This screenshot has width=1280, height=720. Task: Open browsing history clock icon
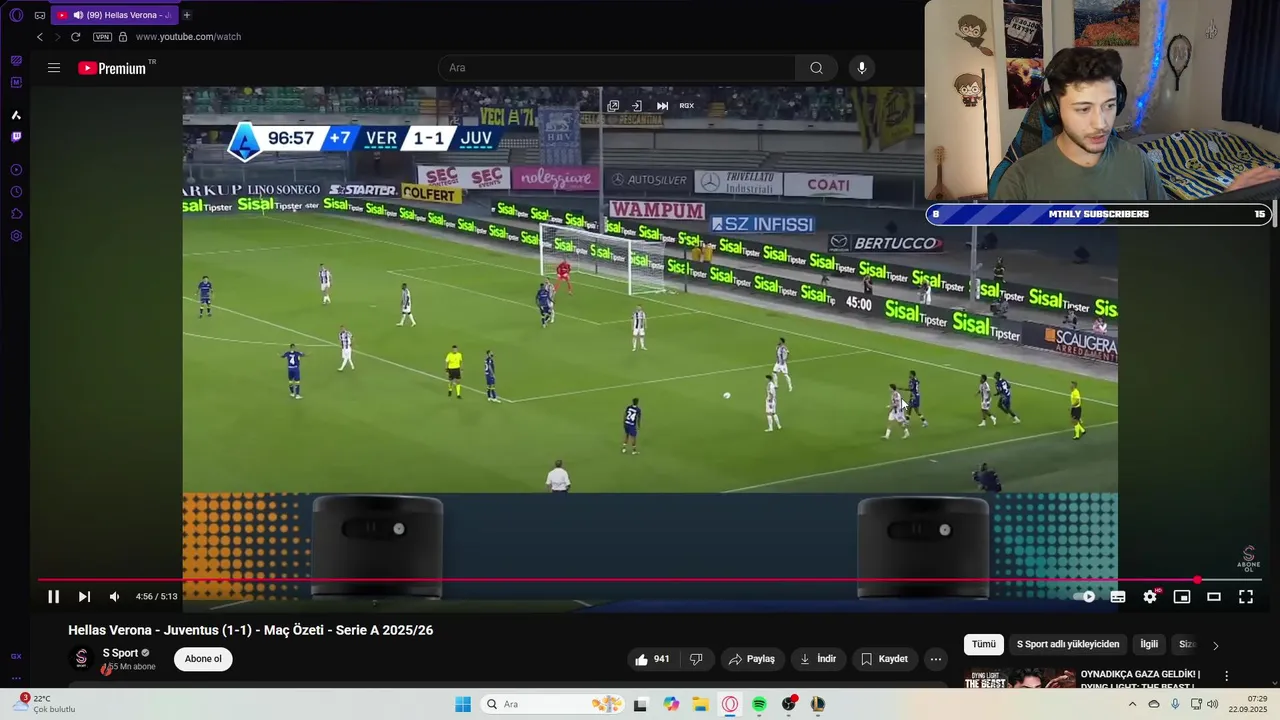click(16, 192)
